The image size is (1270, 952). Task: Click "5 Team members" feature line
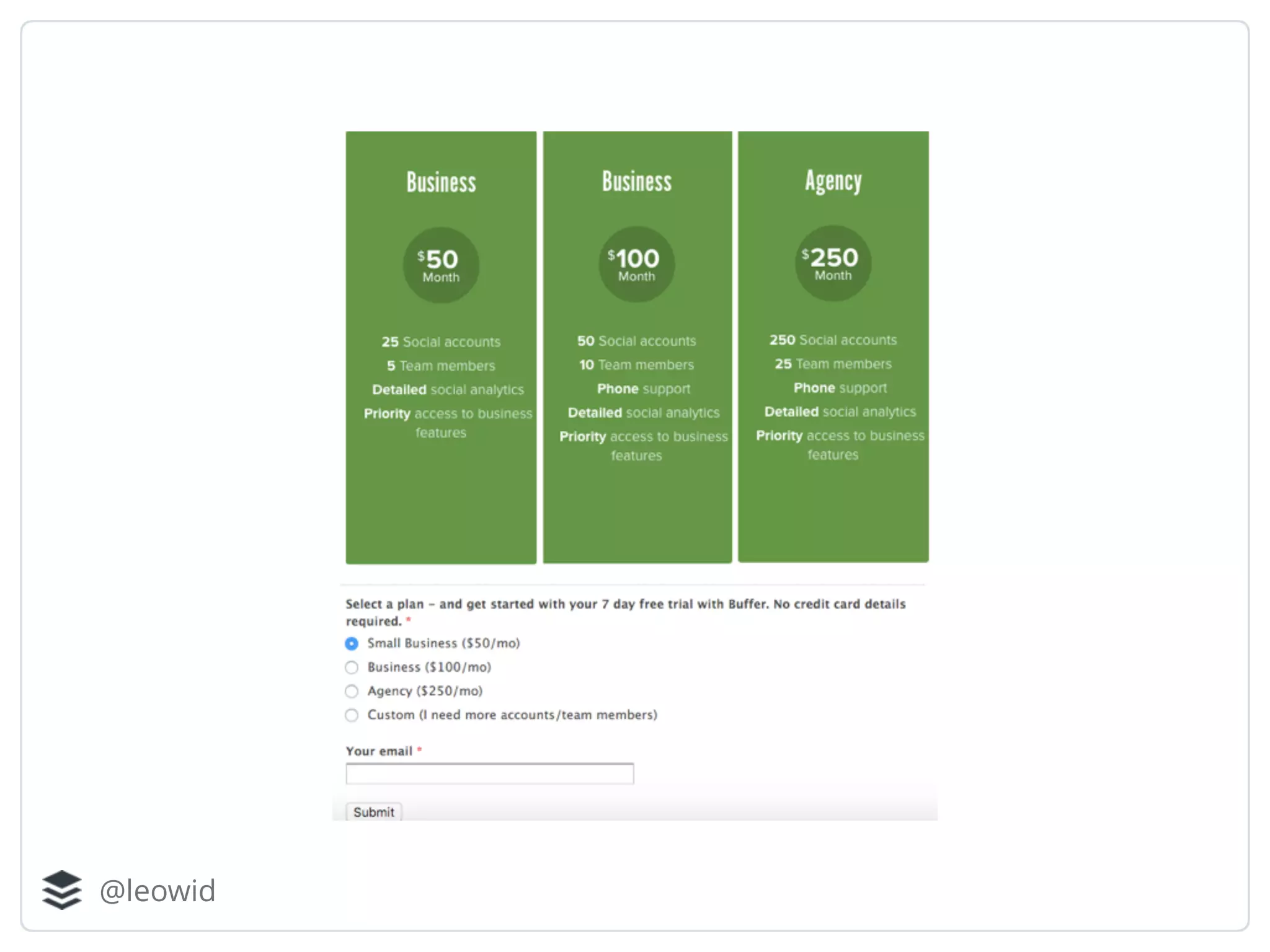coord(441,366)
